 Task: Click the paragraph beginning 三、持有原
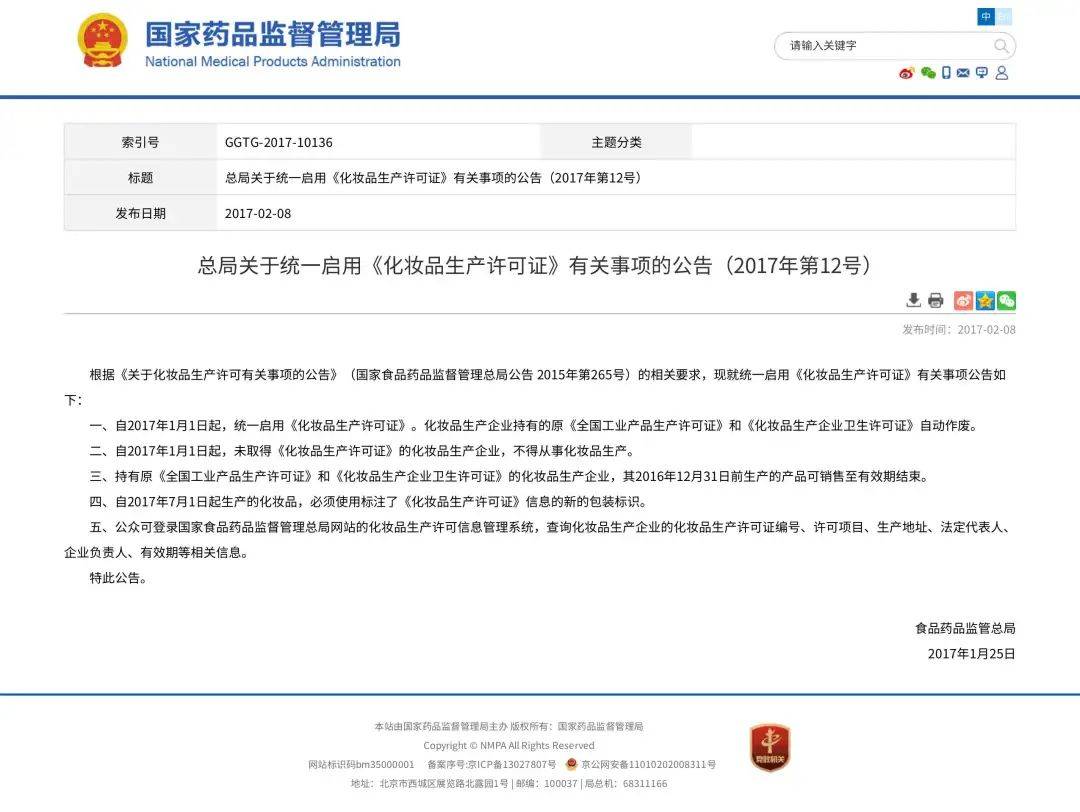pos(510,477)
